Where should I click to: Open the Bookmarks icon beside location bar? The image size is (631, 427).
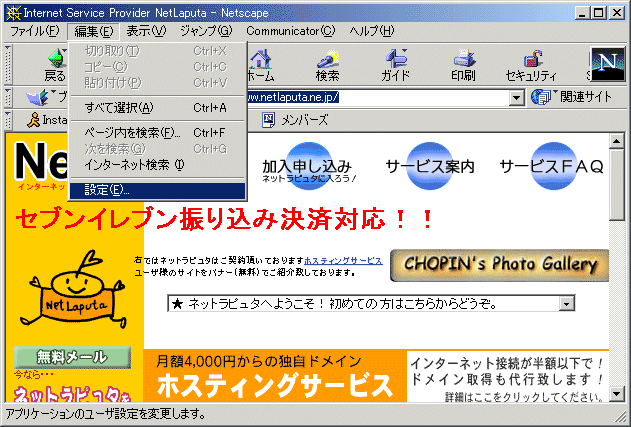(x=40, y=97)
